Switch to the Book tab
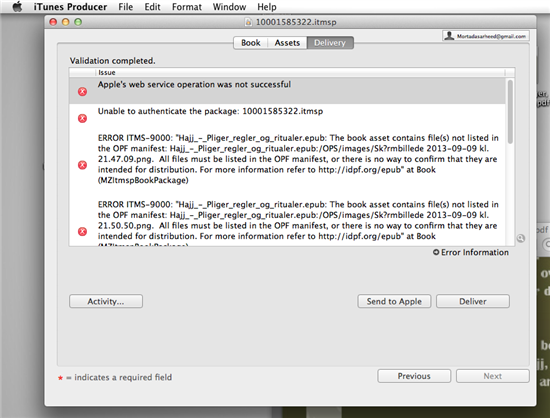 (251, 43)
